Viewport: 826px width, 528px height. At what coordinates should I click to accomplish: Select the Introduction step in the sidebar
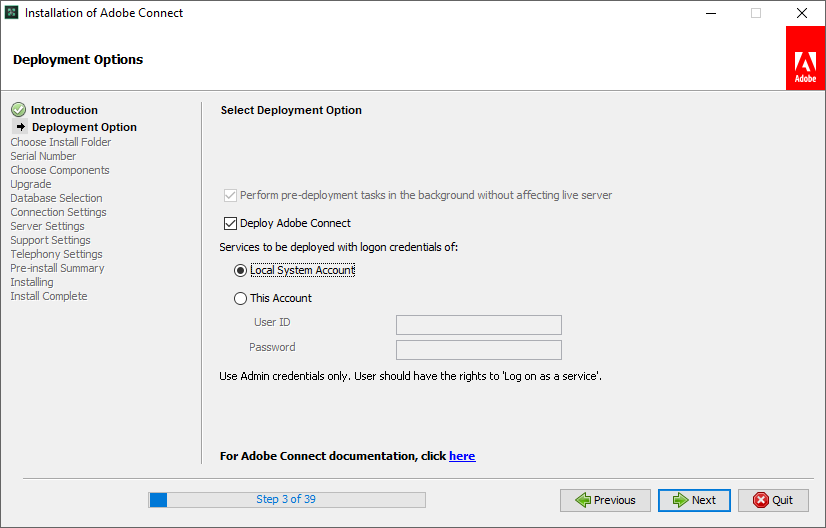64,110
